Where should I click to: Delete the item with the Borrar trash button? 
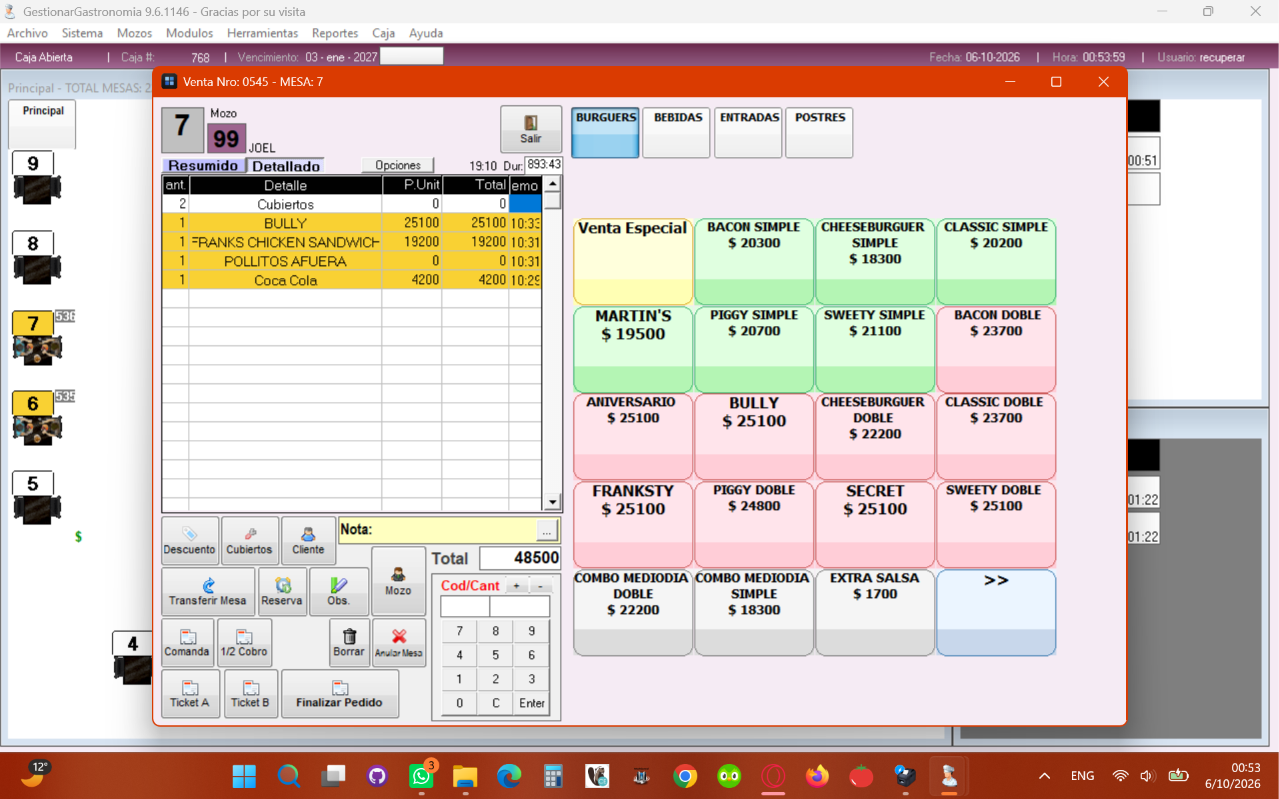tap(349, 643)
